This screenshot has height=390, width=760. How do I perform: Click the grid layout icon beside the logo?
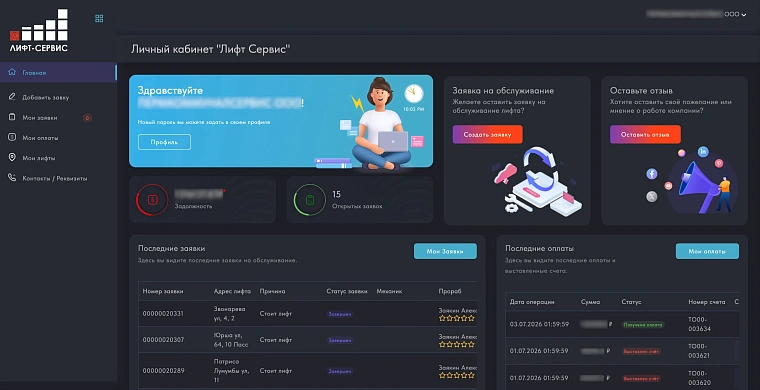point(99,18)
